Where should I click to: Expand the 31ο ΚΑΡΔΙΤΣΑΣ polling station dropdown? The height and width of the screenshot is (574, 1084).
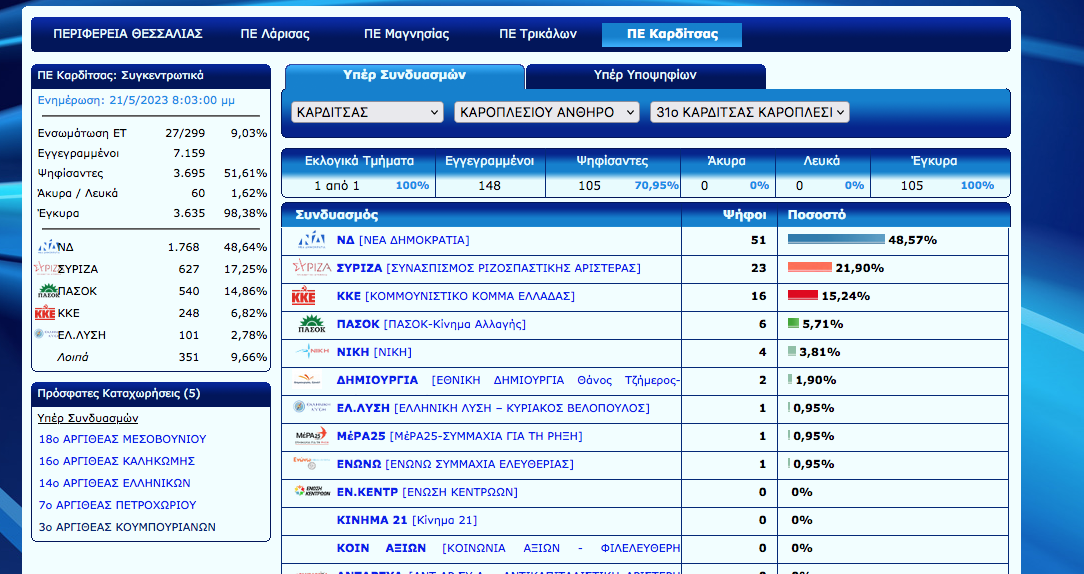(x=749, y=112)
